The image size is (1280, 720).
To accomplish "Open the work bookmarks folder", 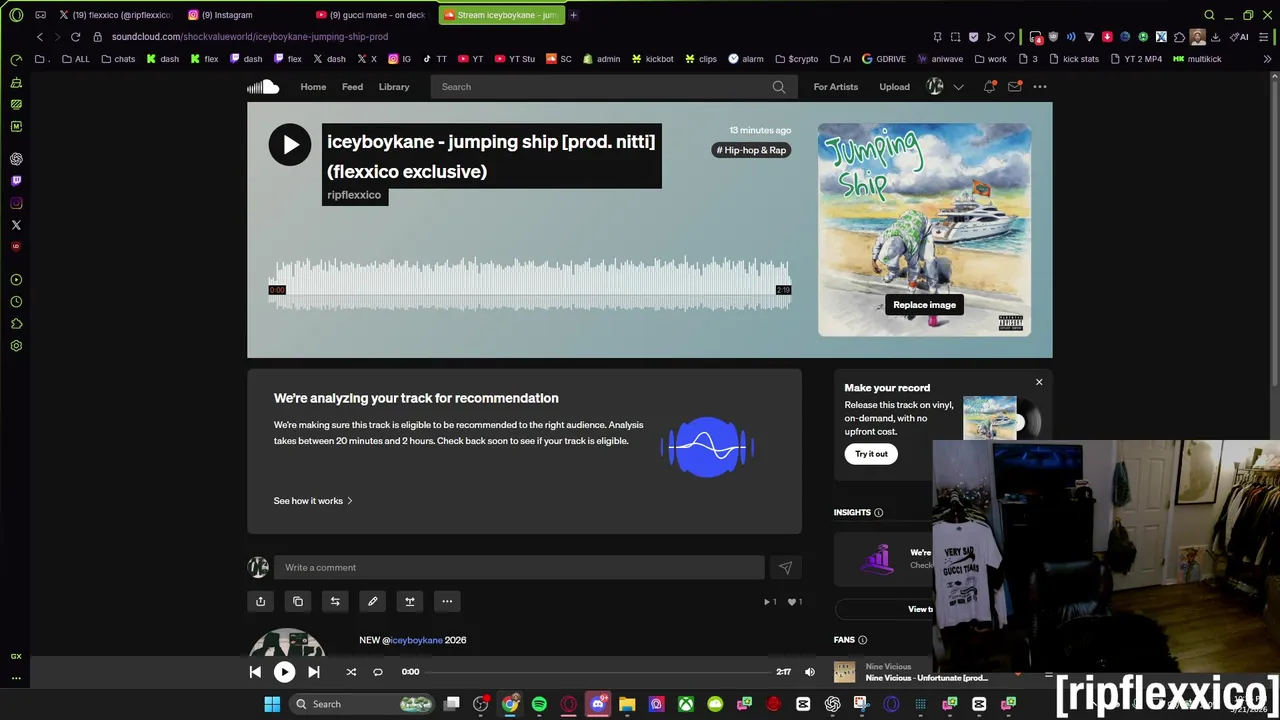I will coord(990,59).
